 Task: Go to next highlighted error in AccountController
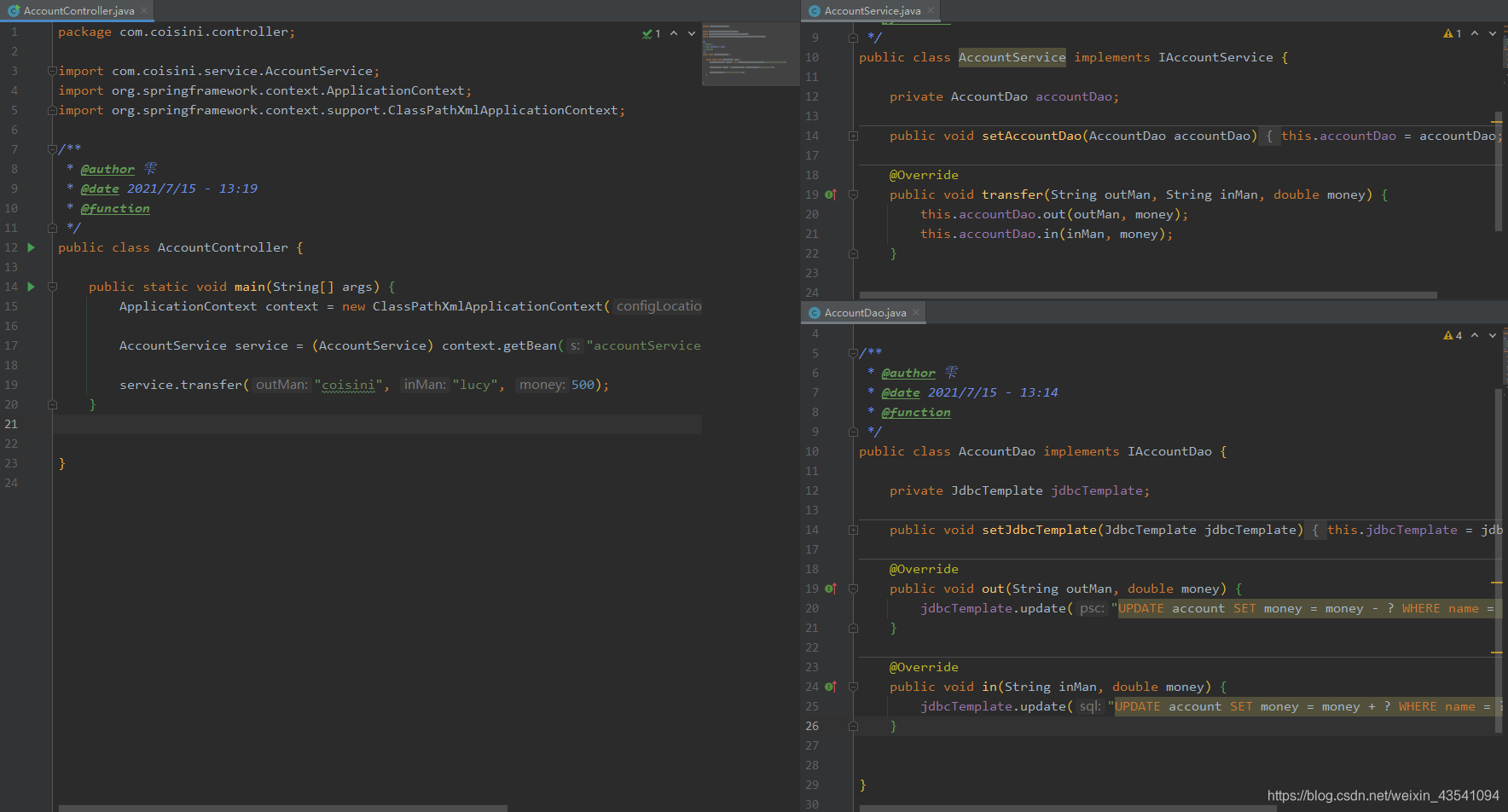[x=692, y=33]
